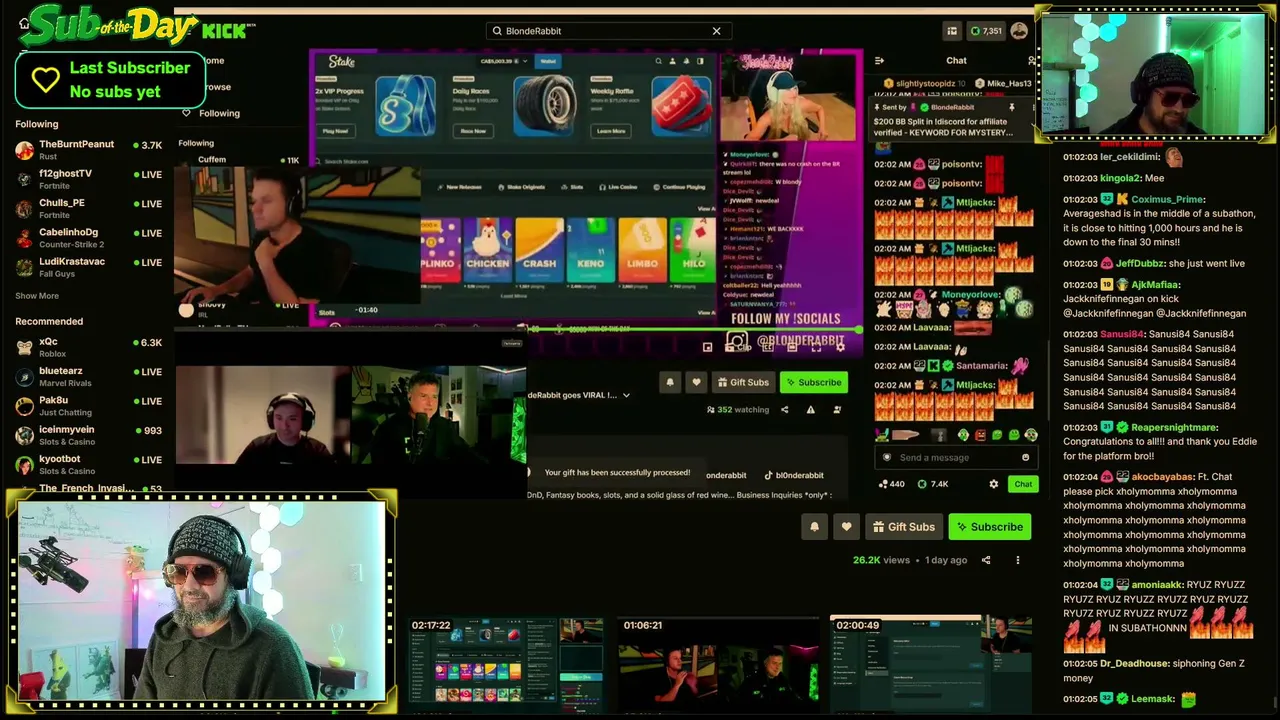1280x720 pixels.
Task: Click the icon right of the report triangle
Action: coord(837,409)
